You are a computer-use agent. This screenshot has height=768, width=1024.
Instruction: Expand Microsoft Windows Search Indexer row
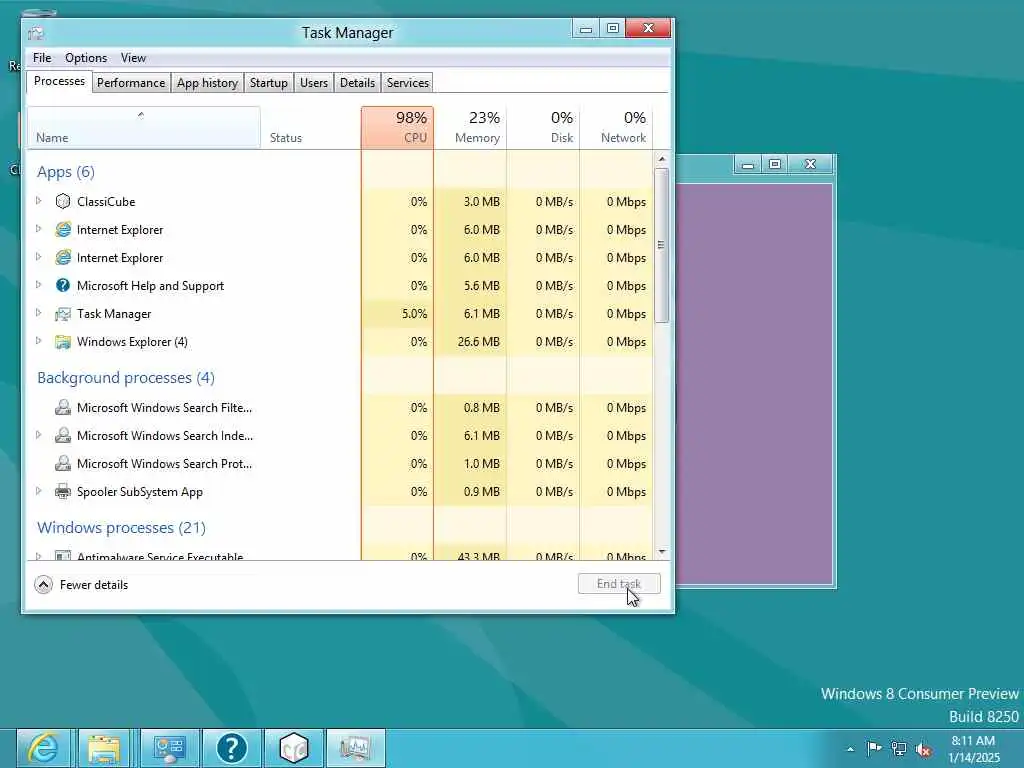click(39, 435)
